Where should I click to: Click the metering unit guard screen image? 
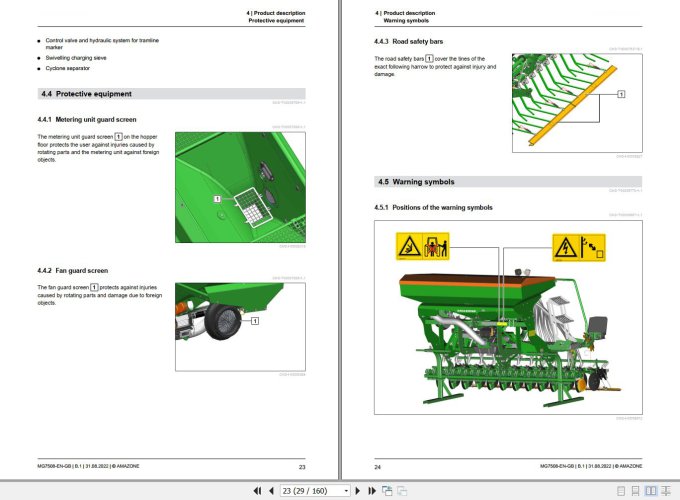[x=240, y=187]
